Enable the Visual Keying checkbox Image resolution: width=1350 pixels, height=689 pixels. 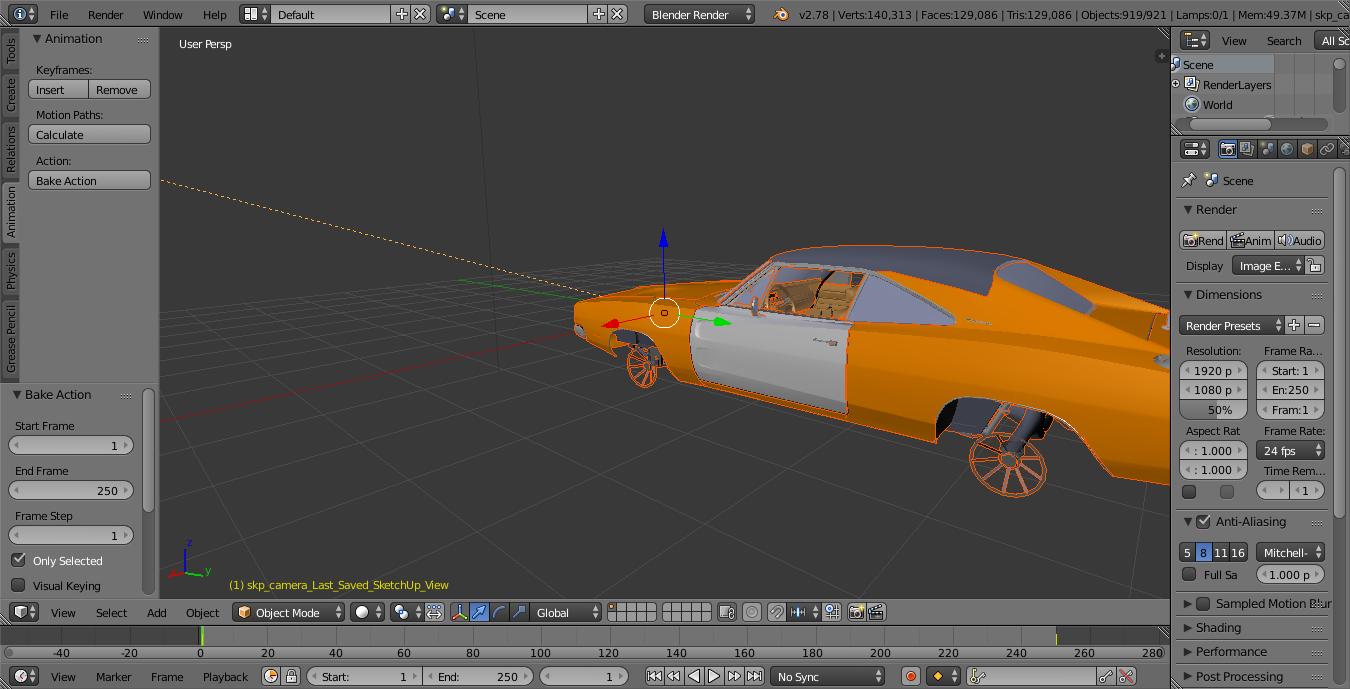[x=19, y=585]
